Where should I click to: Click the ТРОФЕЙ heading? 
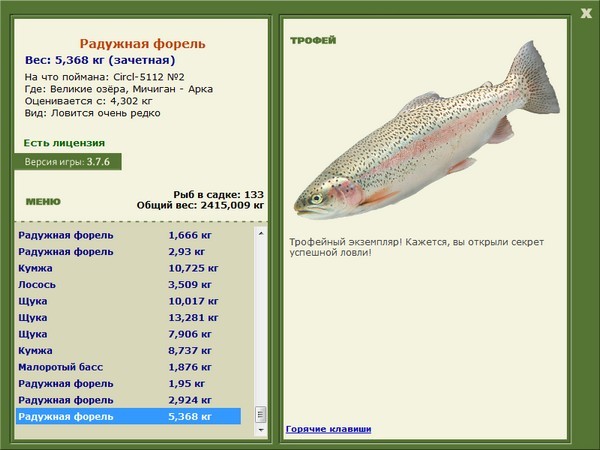click(x=313, y=40)
